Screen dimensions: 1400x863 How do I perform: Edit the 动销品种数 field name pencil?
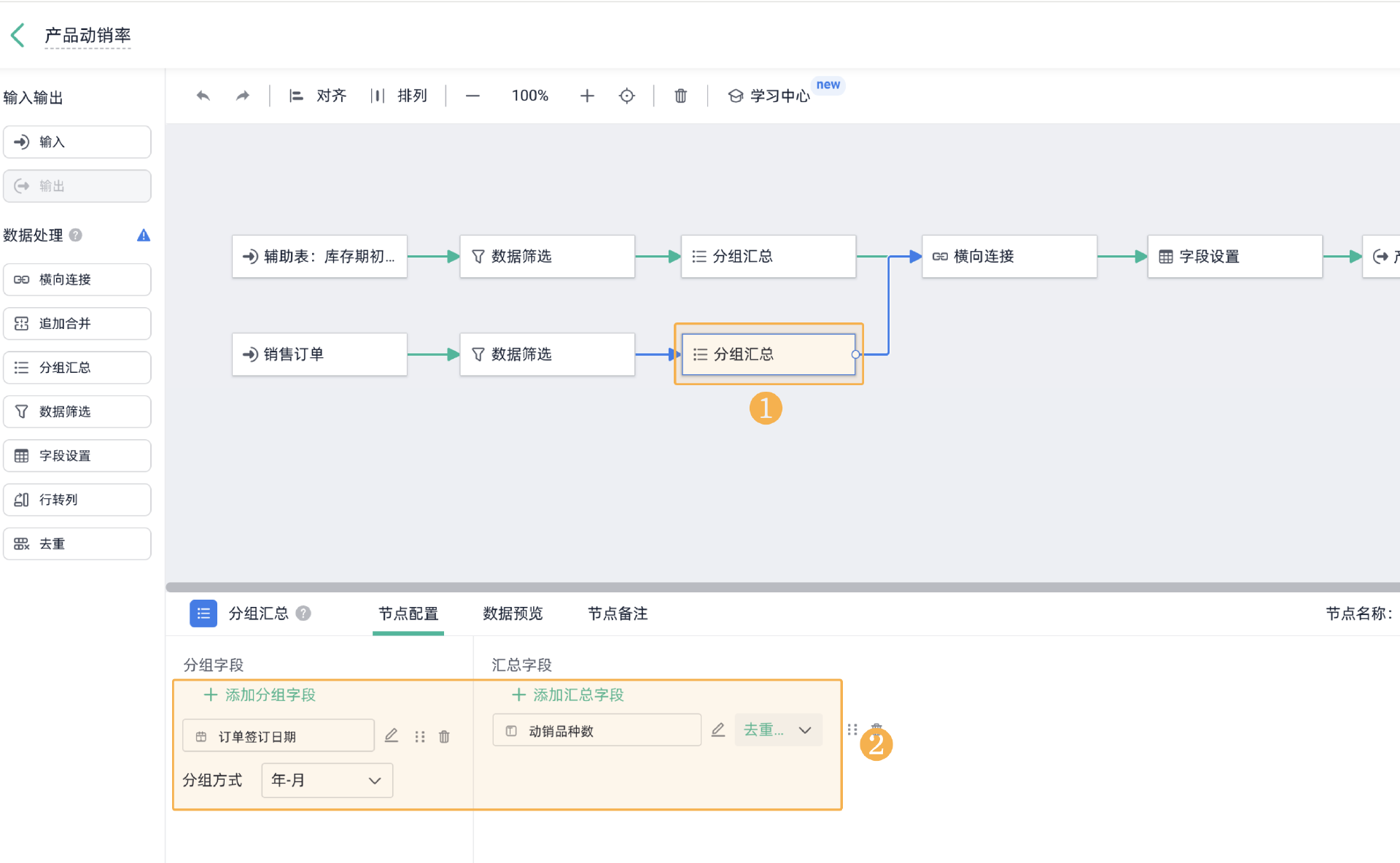pyautogui.click(x=718, y=730)
